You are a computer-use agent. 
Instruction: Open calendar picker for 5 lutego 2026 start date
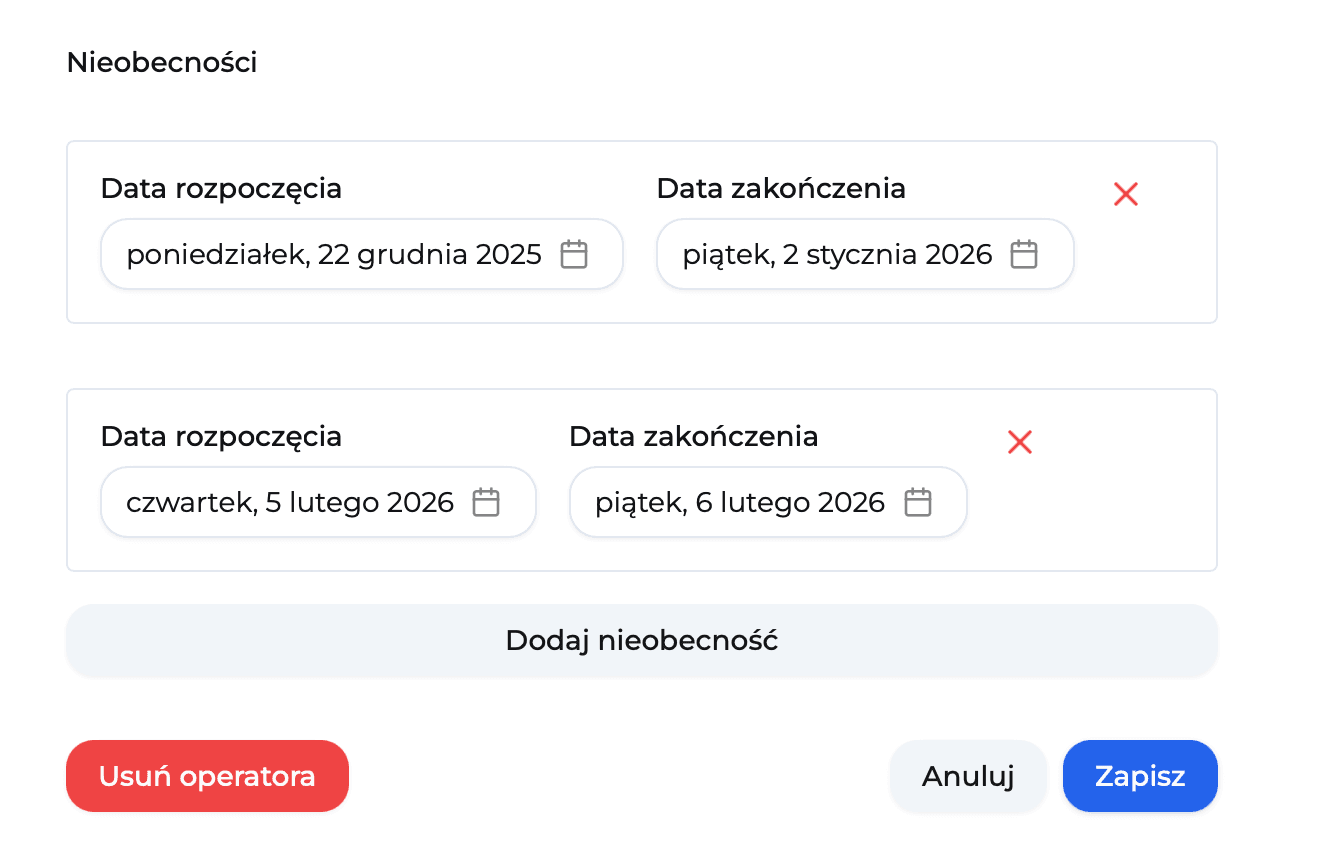point(487,502)
